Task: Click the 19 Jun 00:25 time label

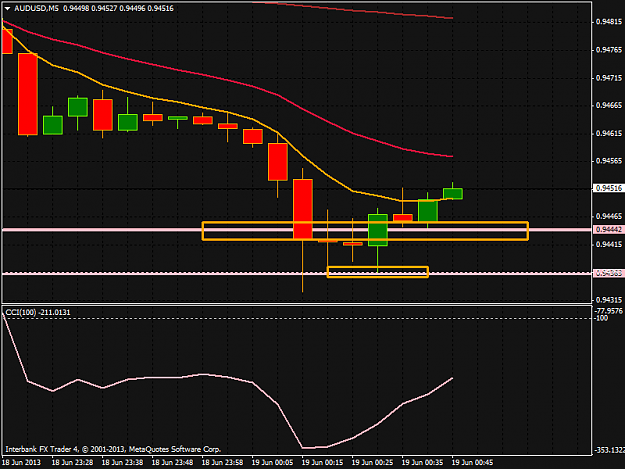Action: 372,462
